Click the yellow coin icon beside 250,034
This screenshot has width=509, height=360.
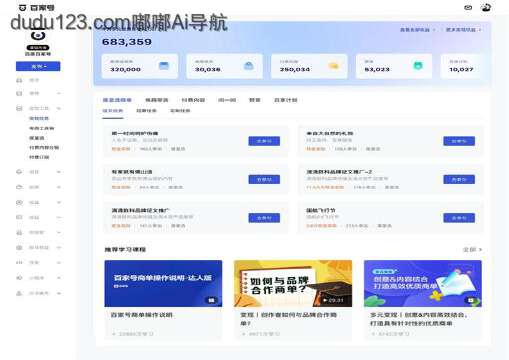coord(333,66)
